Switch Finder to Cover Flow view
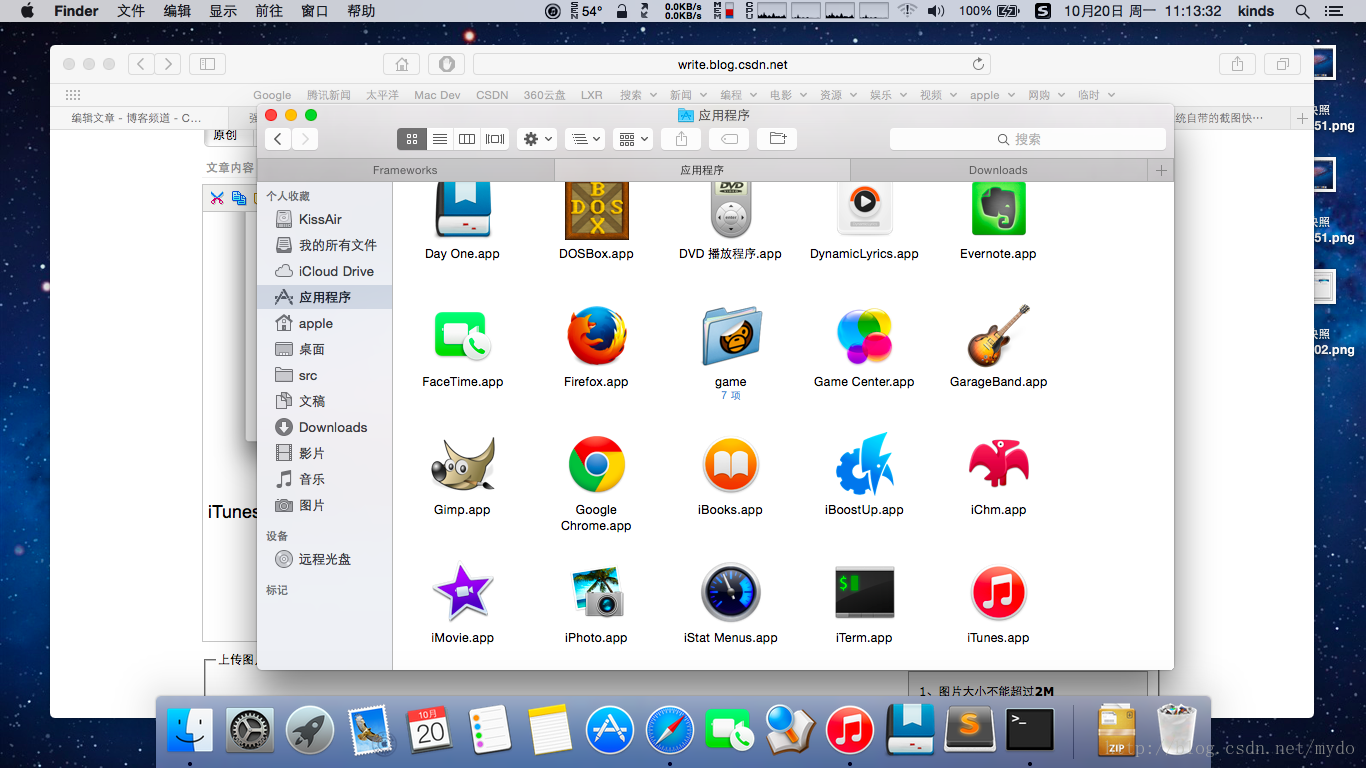The height and width of the screenshot is (768, 1366). 495,139
